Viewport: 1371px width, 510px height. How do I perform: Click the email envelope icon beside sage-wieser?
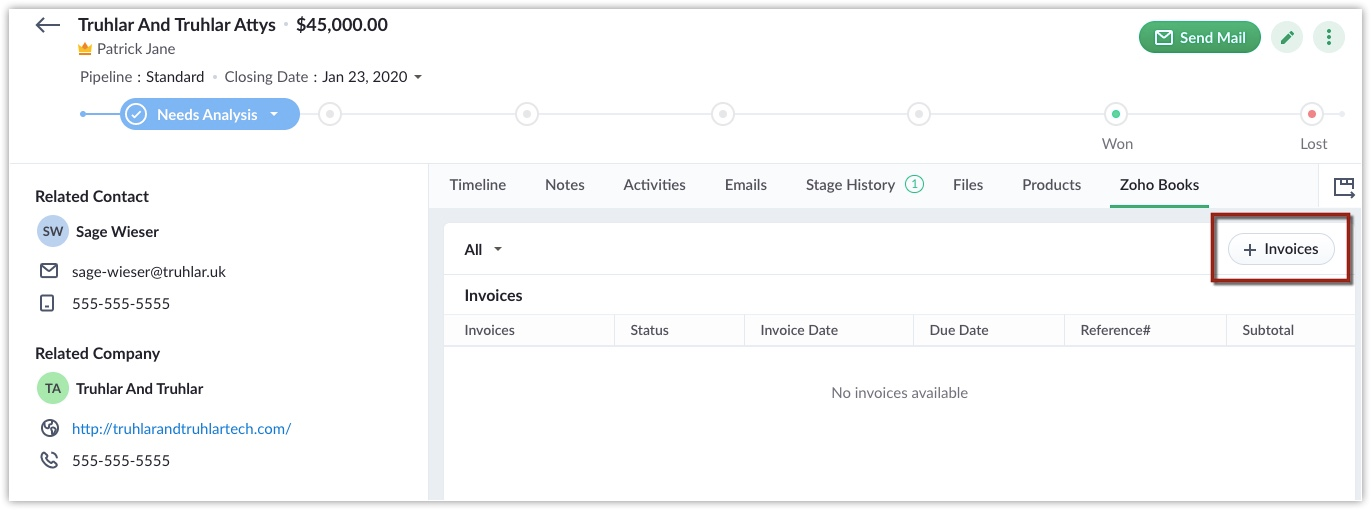coord(48,271)
